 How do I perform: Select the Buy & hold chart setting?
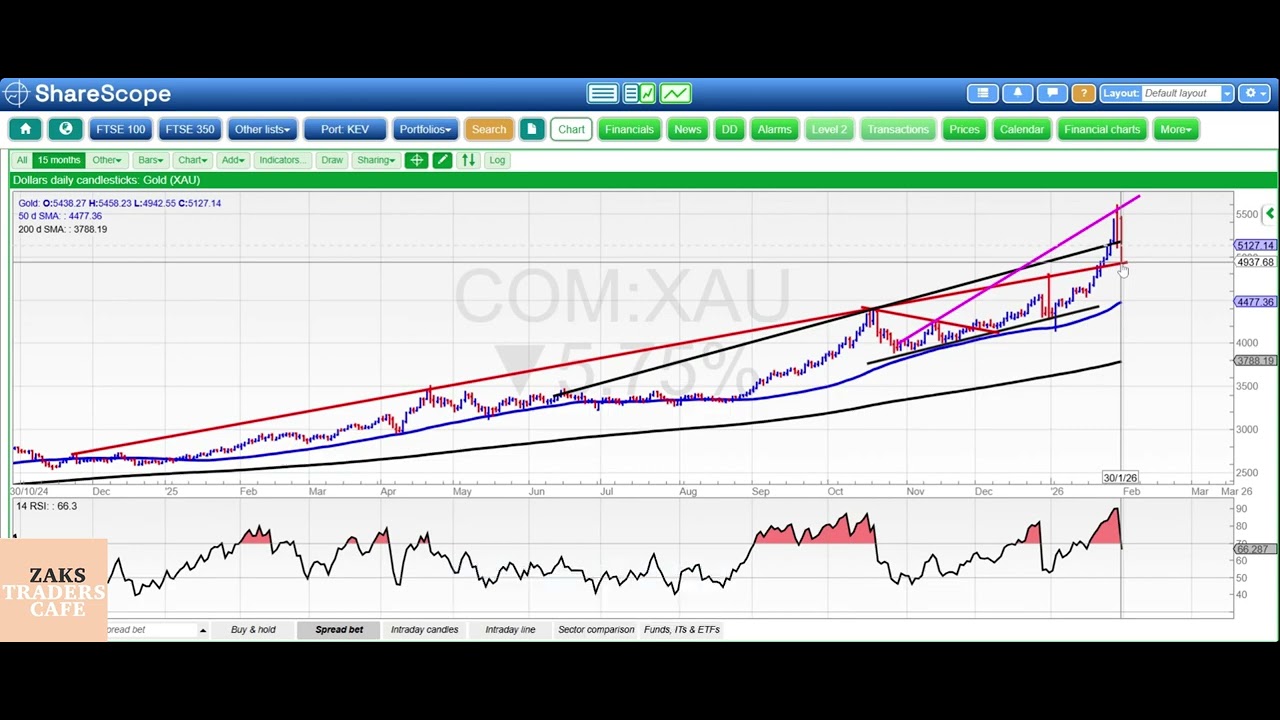pyautogui.click(x=253, y=630)
